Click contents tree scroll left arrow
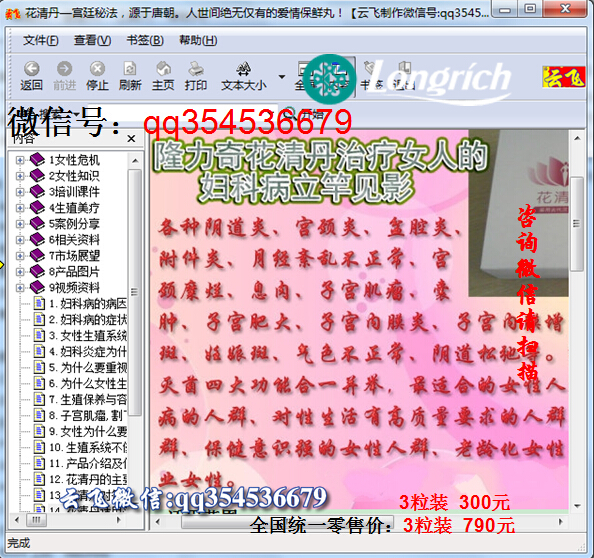 point(17,520)
